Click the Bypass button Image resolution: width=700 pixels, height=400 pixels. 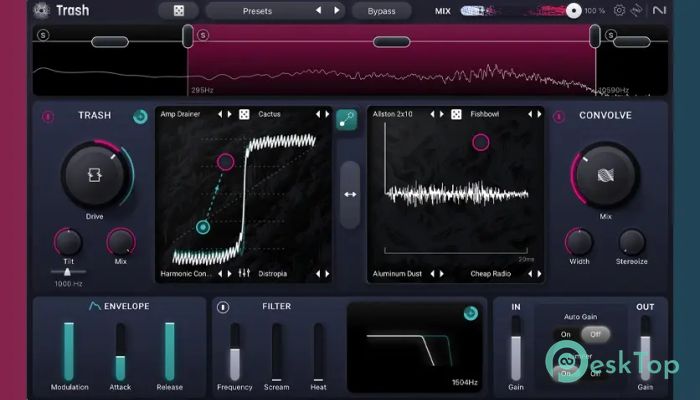[x=381, y=11]
